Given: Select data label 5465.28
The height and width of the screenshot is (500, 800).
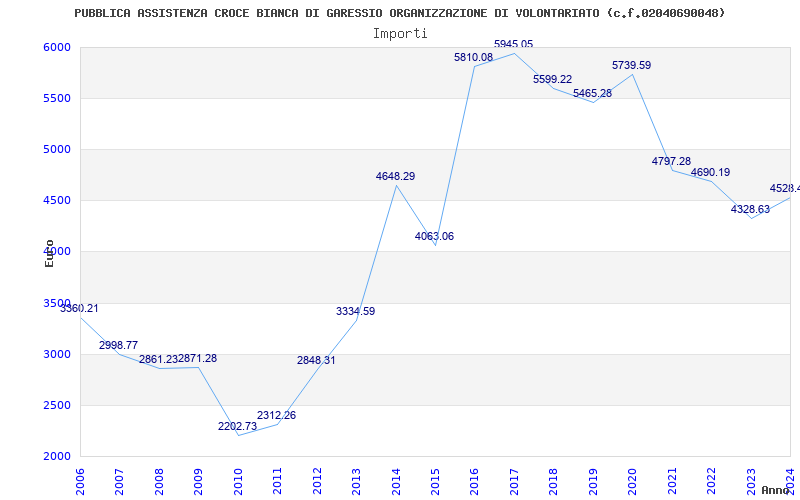Looking at the screenshot, I should coord(592,93).
